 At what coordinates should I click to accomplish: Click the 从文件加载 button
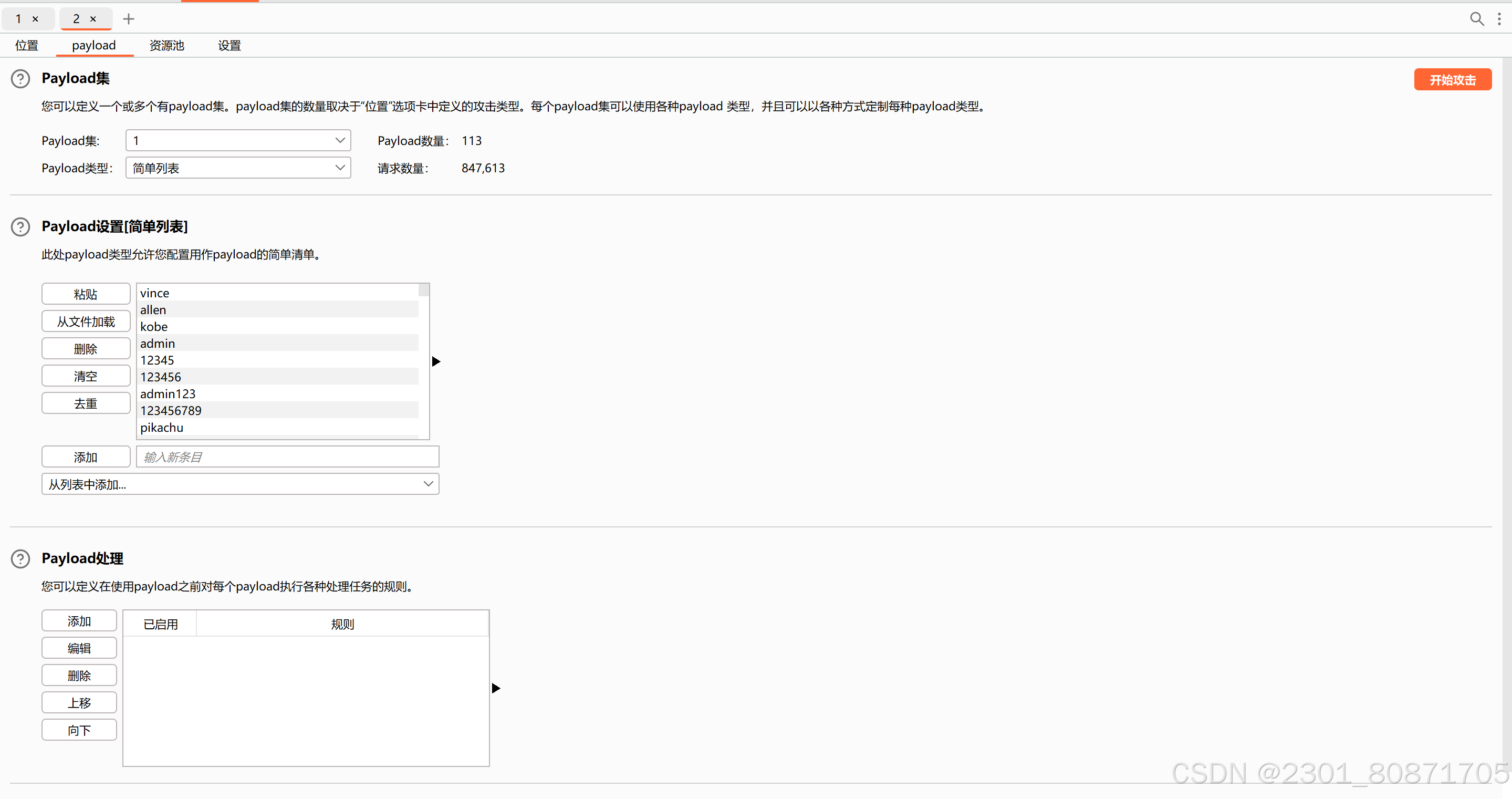pyautogui.click(x=86, y=321)
